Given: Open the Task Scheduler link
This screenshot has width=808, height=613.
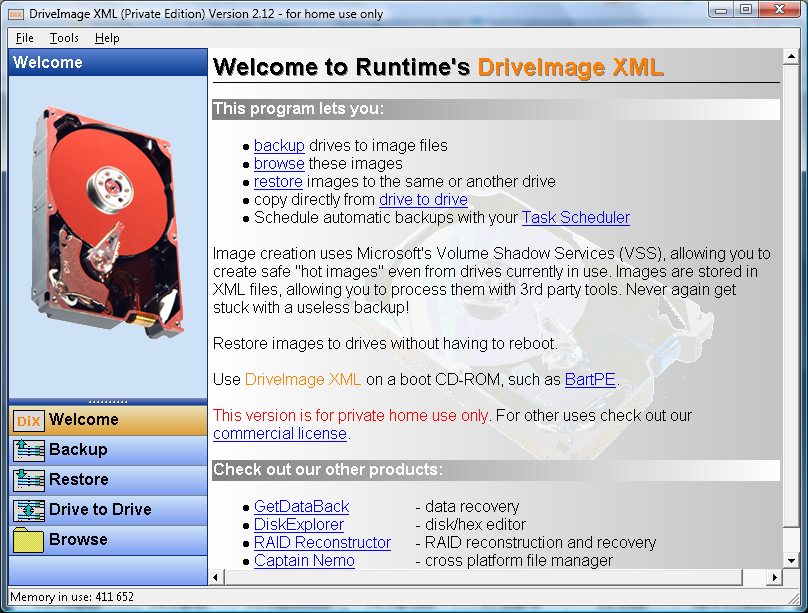Looking at the screenshot, I should [x=576, y=218].
